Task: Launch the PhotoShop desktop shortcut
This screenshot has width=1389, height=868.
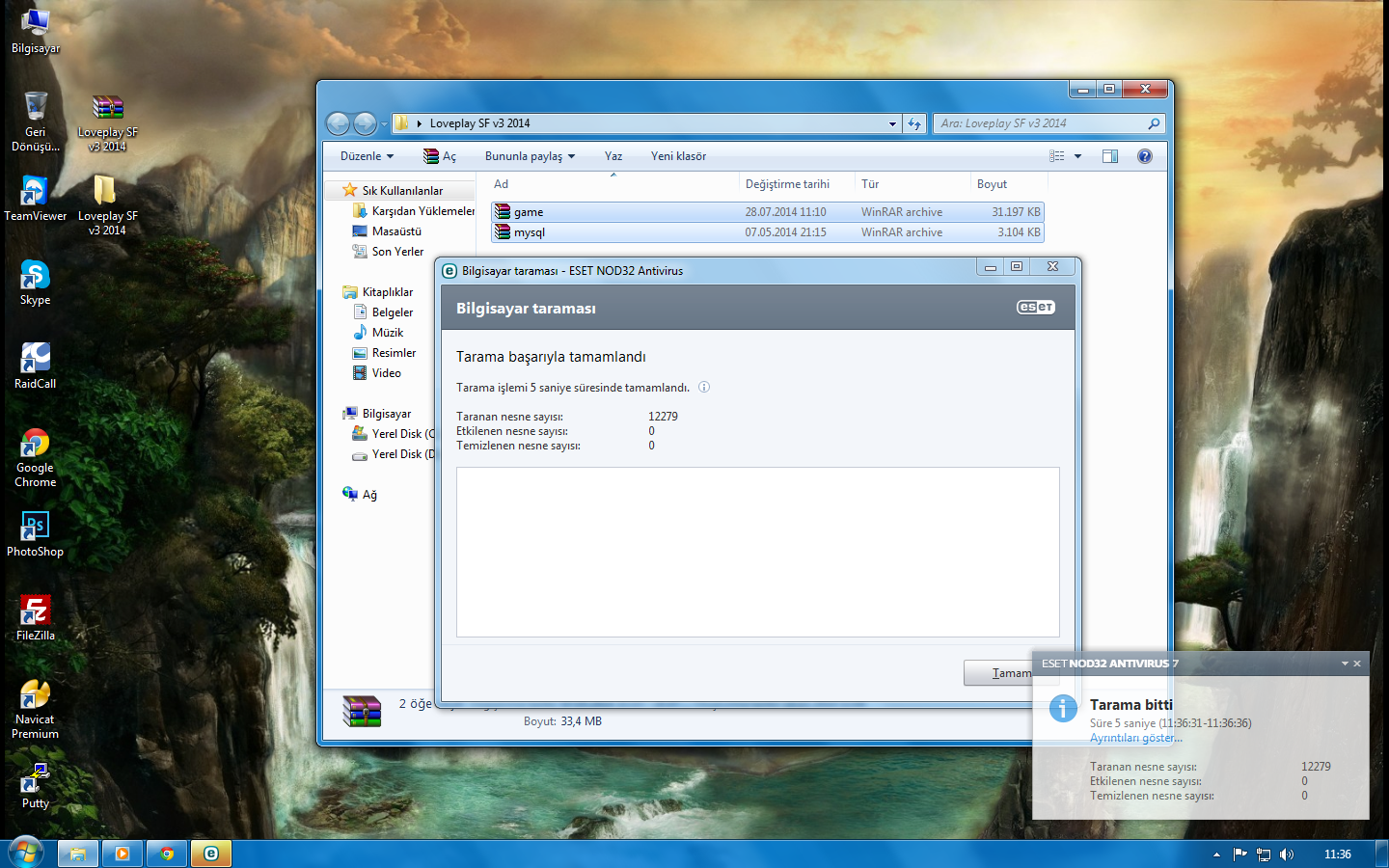Action: pyautogui.click(x=36, y=534)
